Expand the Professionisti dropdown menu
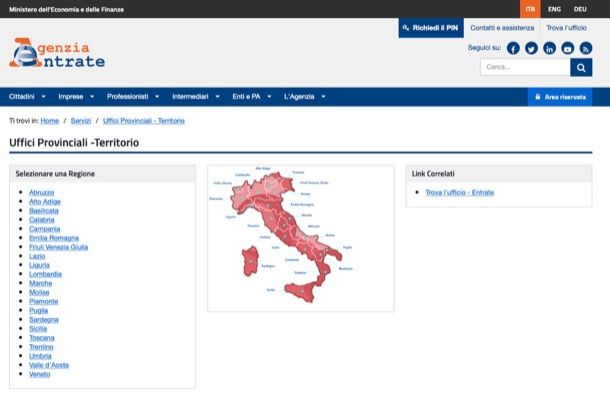 133,96
